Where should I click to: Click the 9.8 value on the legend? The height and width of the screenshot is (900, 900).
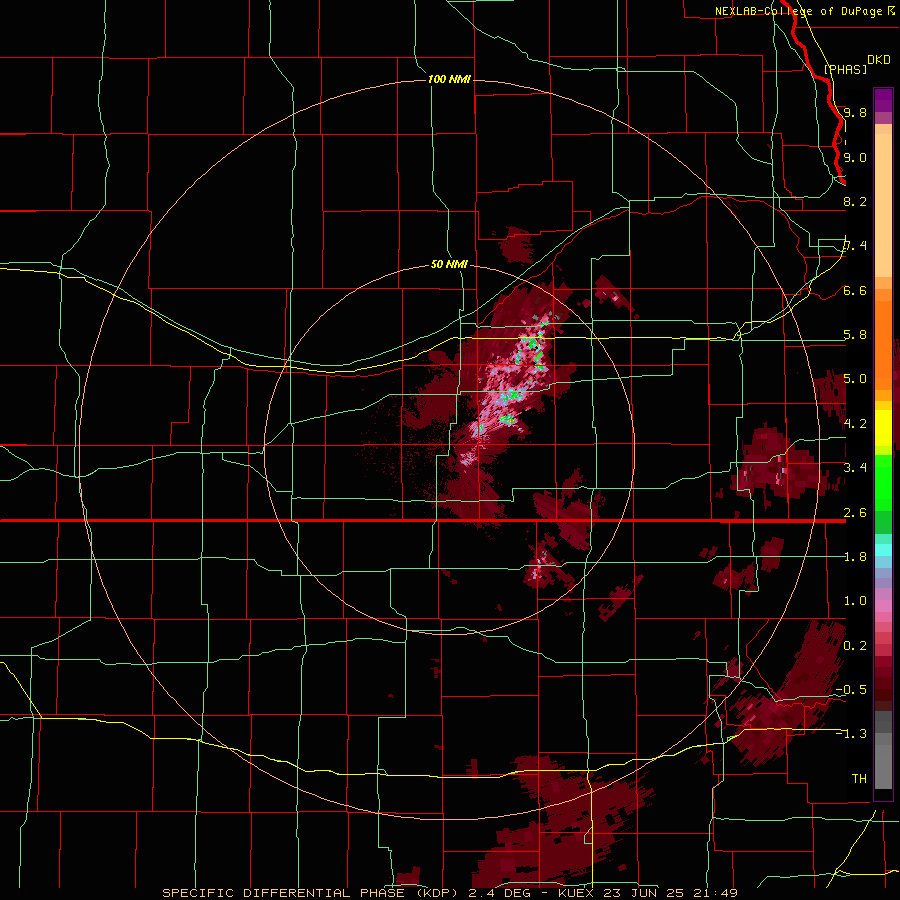[x=855, y=112]
